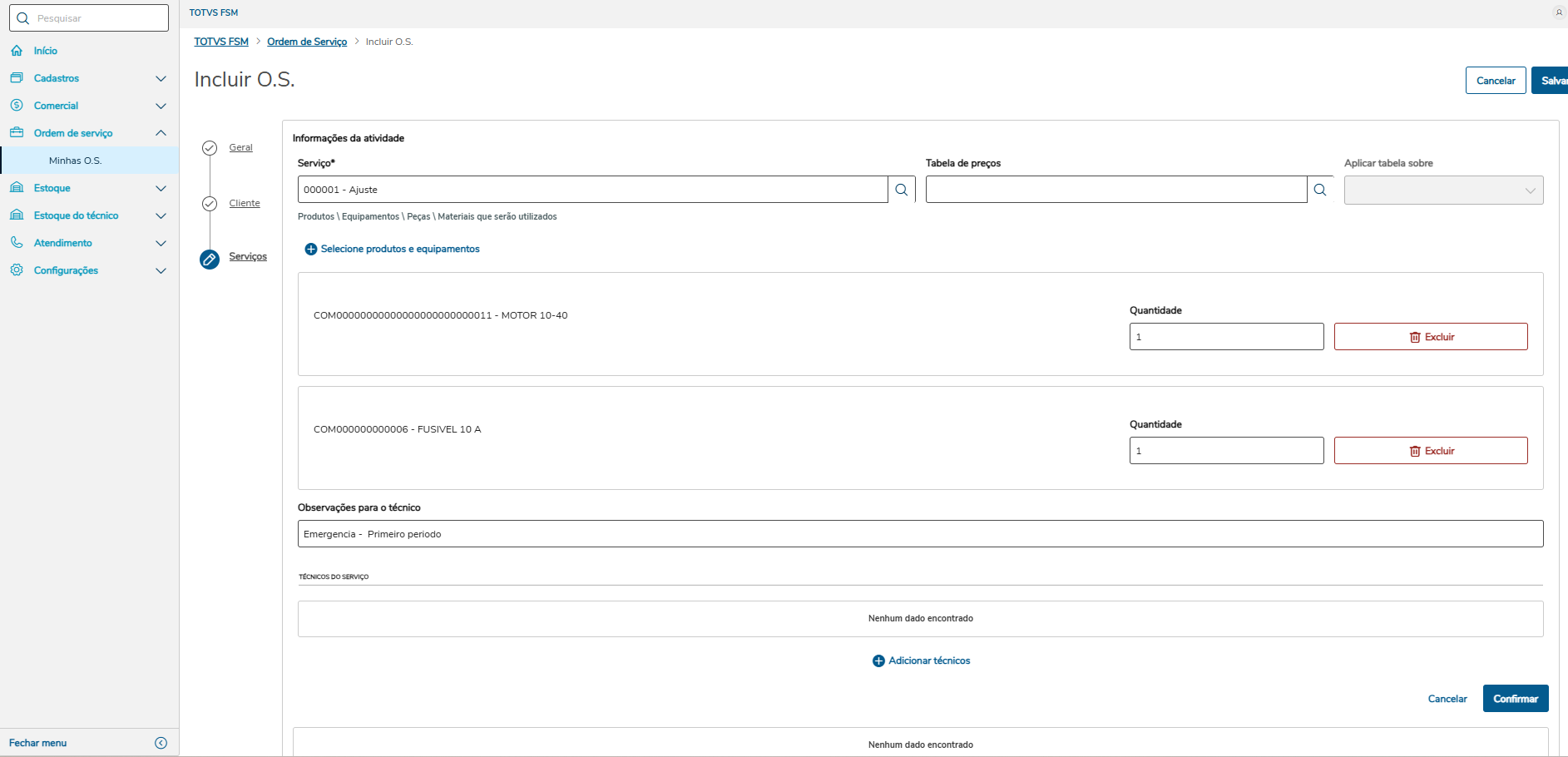Expand the Cadastros menu
The height and width of the screenshot is (757, 1568).
(x=161, y=78)
